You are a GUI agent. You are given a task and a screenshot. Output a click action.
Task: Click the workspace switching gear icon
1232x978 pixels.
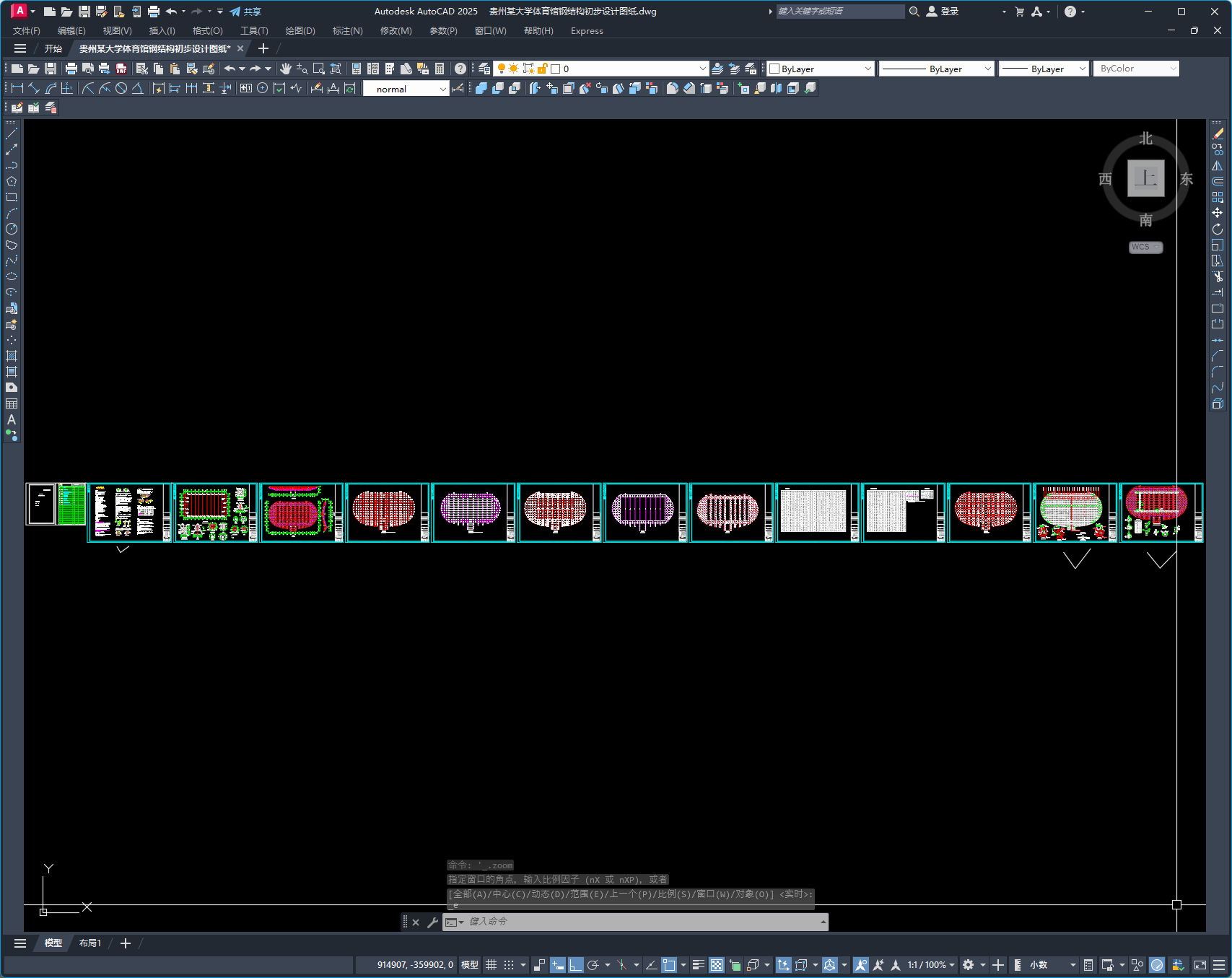[x=969, y=965]
